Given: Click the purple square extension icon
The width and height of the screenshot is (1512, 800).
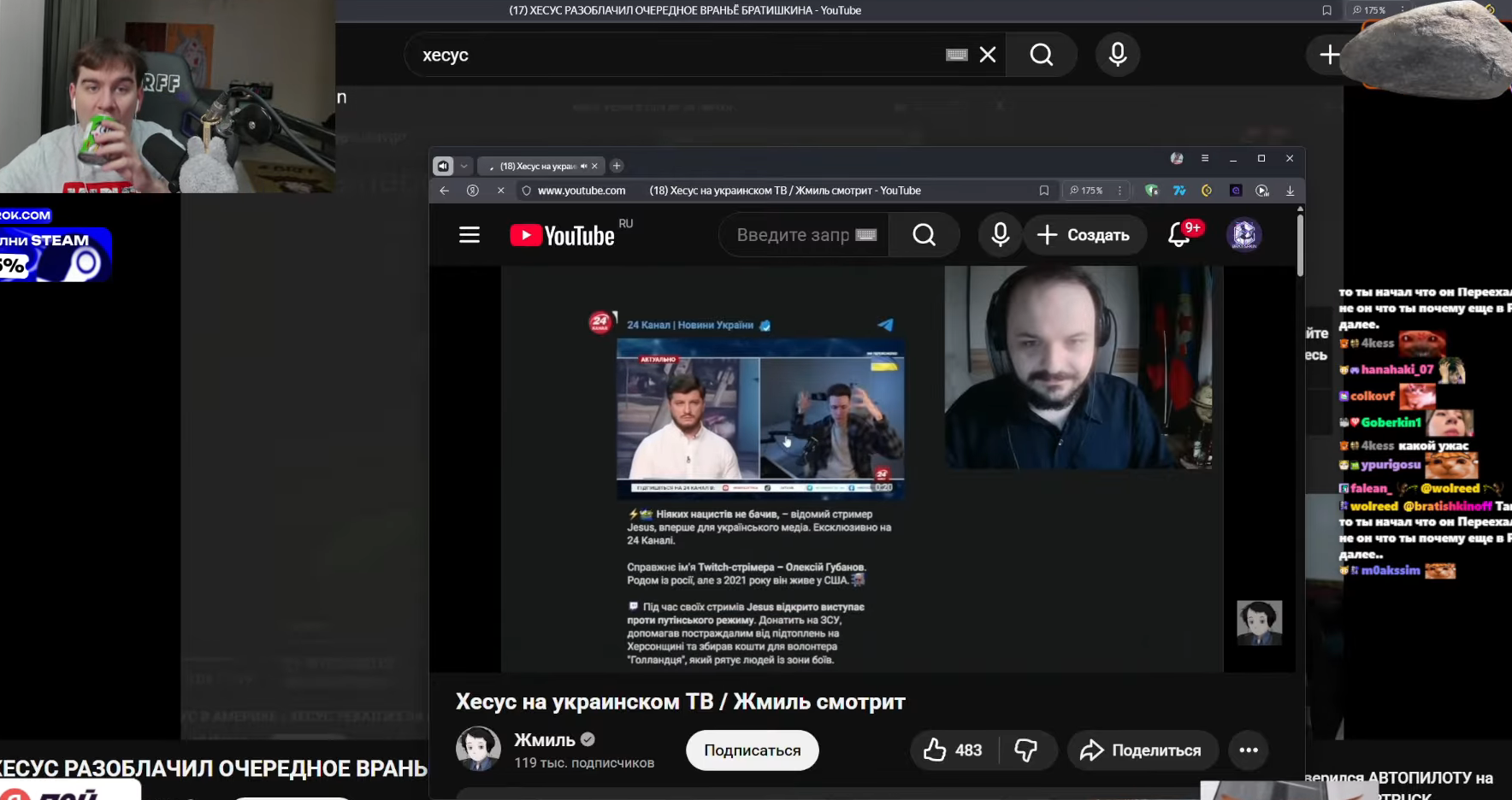Looking at the screenshot, I should pyautogui.click(x=1236, y=191).
